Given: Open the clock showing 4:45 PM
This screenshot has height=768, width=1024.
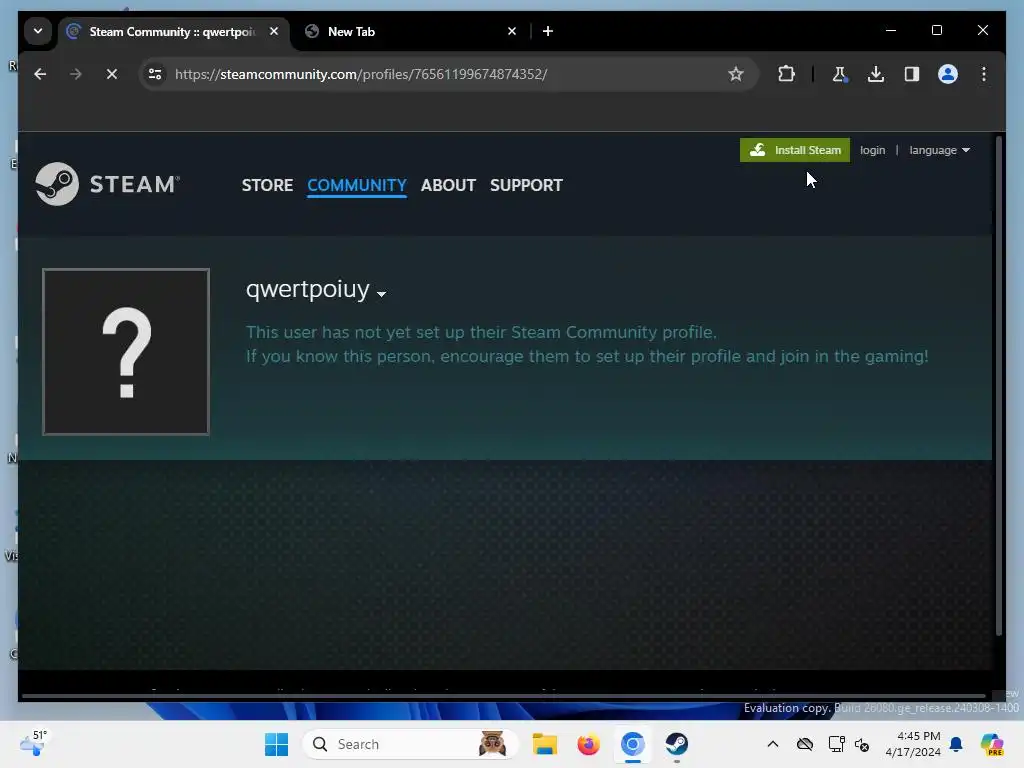Looking at the screenshot, I should point(913,744).
